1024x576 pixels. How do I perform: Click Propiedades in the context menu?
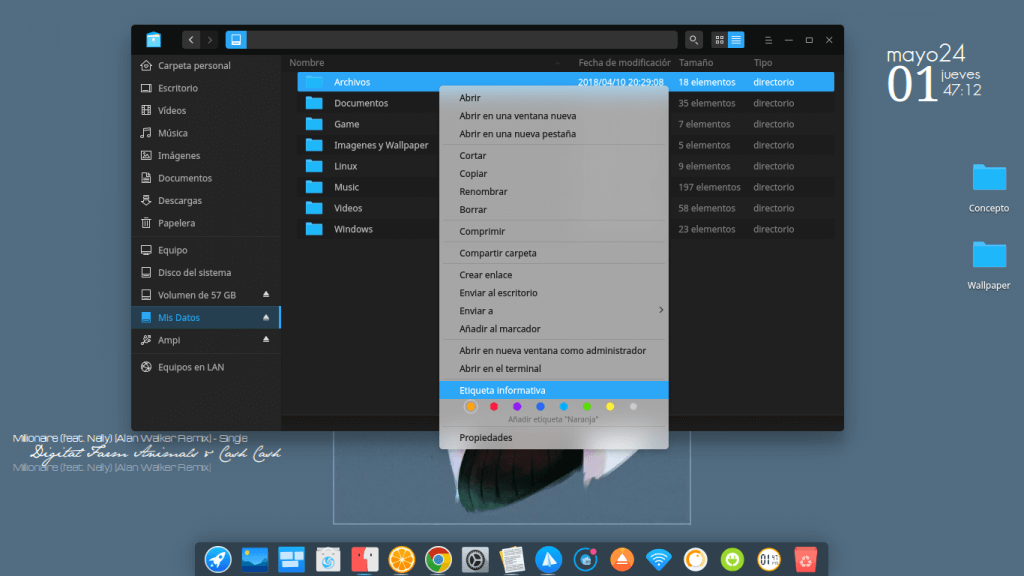485,438
